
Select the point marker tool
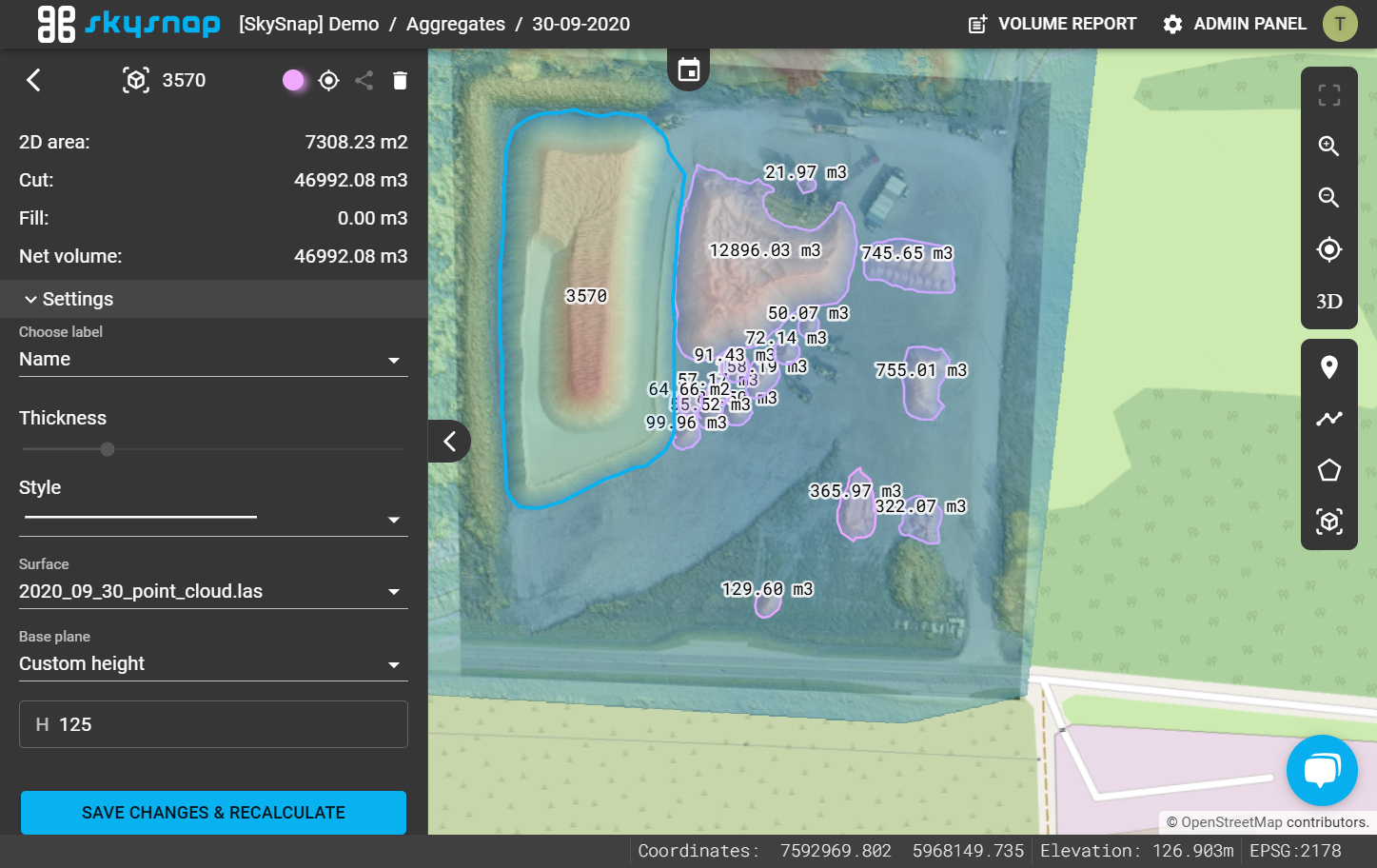(x=1329, y=367)
